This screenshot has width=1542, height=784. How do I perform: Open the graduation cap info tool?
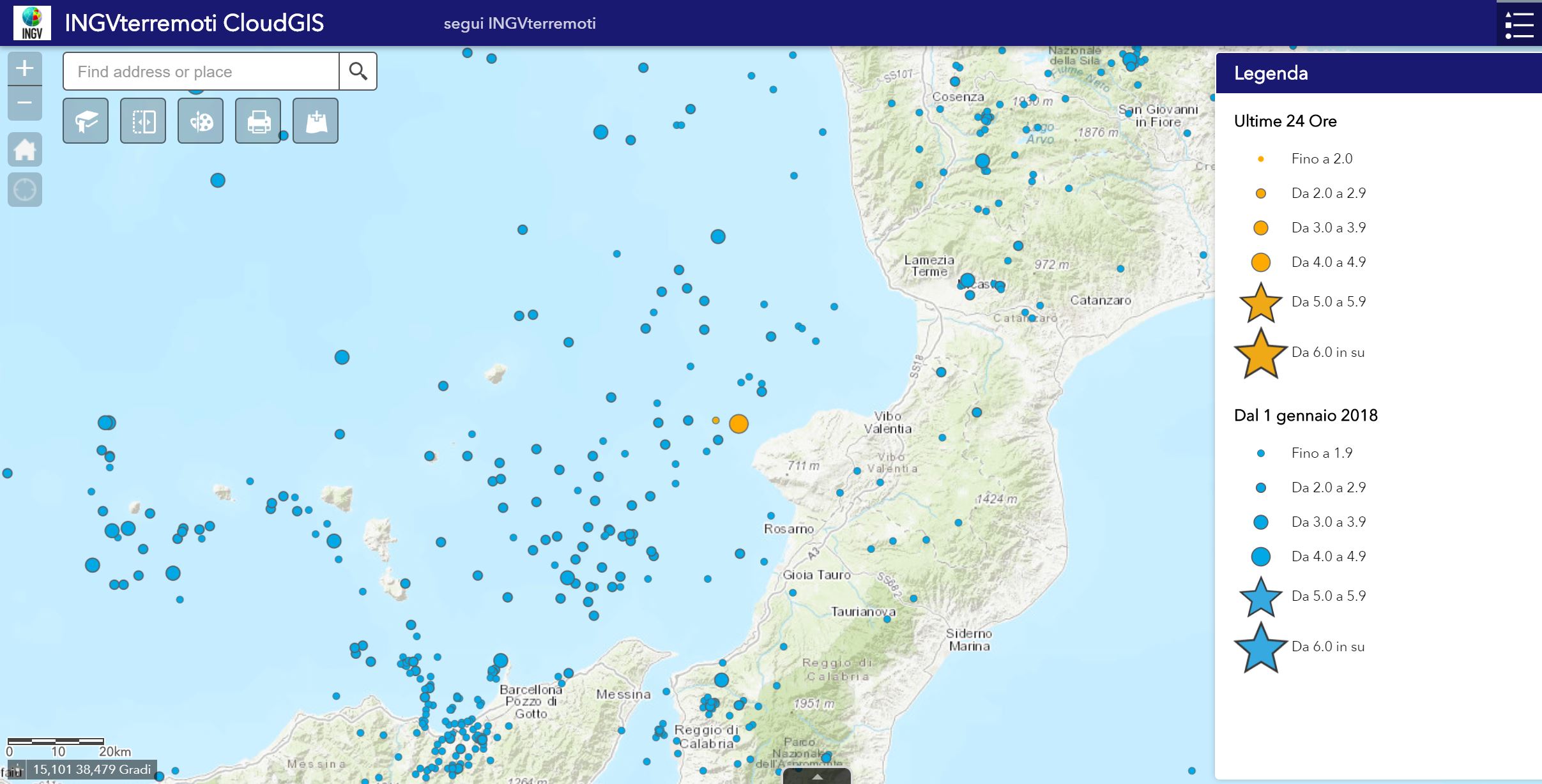(86, 121)
